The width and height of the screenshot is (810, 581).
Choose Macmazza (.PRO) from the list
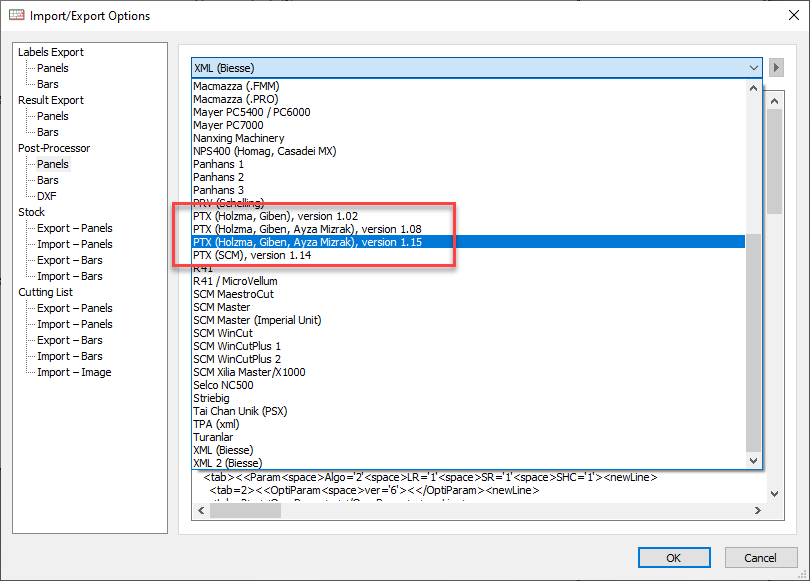469,99
